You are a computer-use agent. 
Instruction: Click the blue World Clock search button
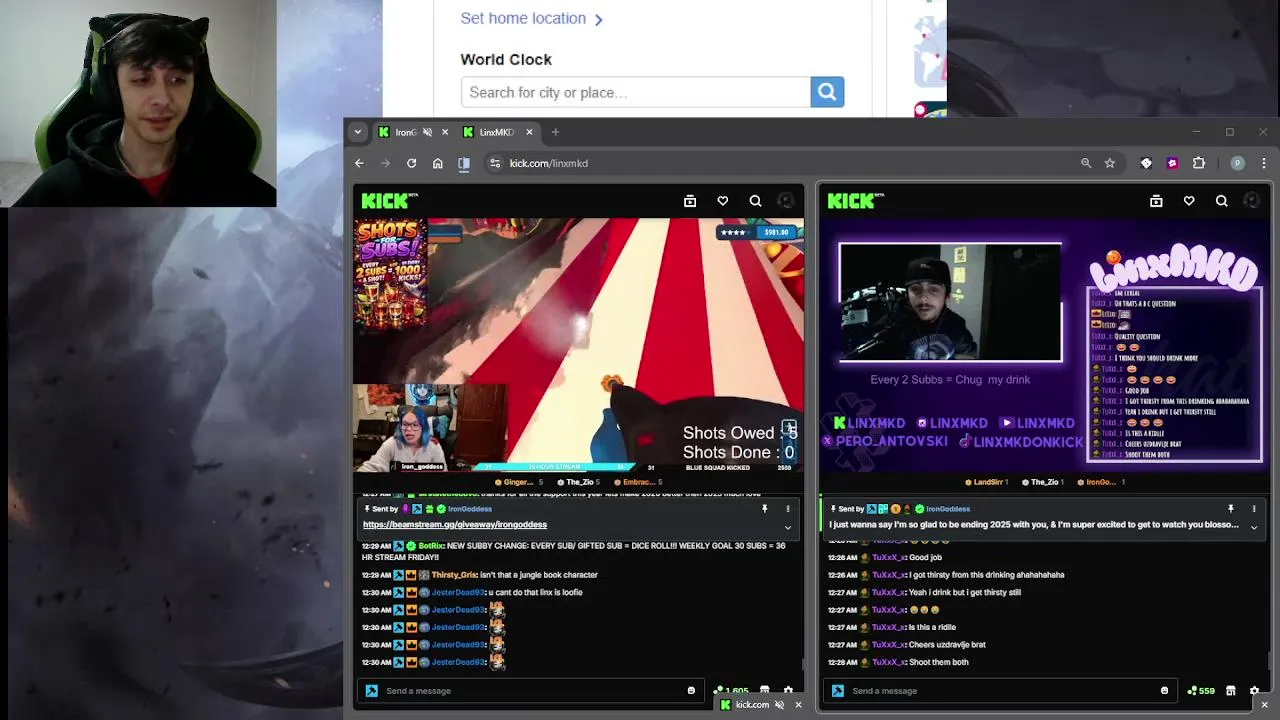827,92
